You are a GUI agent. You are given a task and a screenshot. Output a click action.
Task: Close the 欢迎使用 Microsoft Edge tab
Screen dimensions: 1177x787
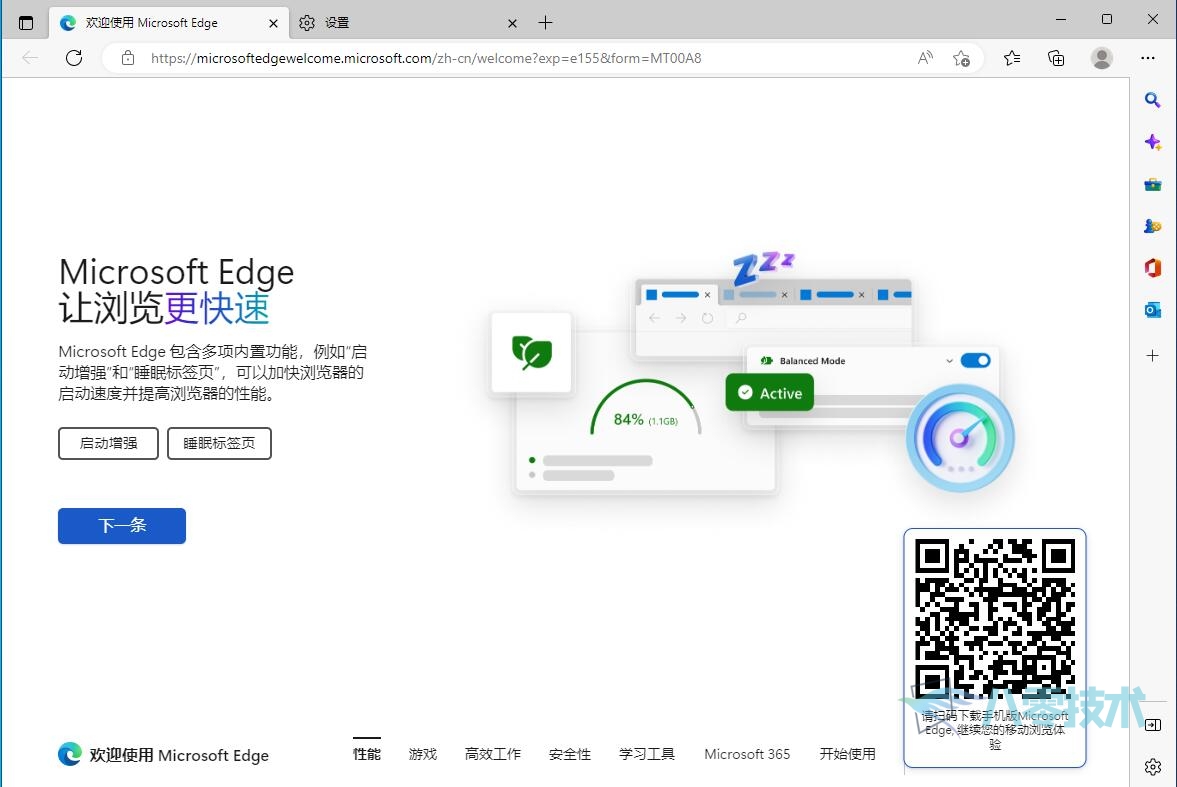[x=273, y=23]
